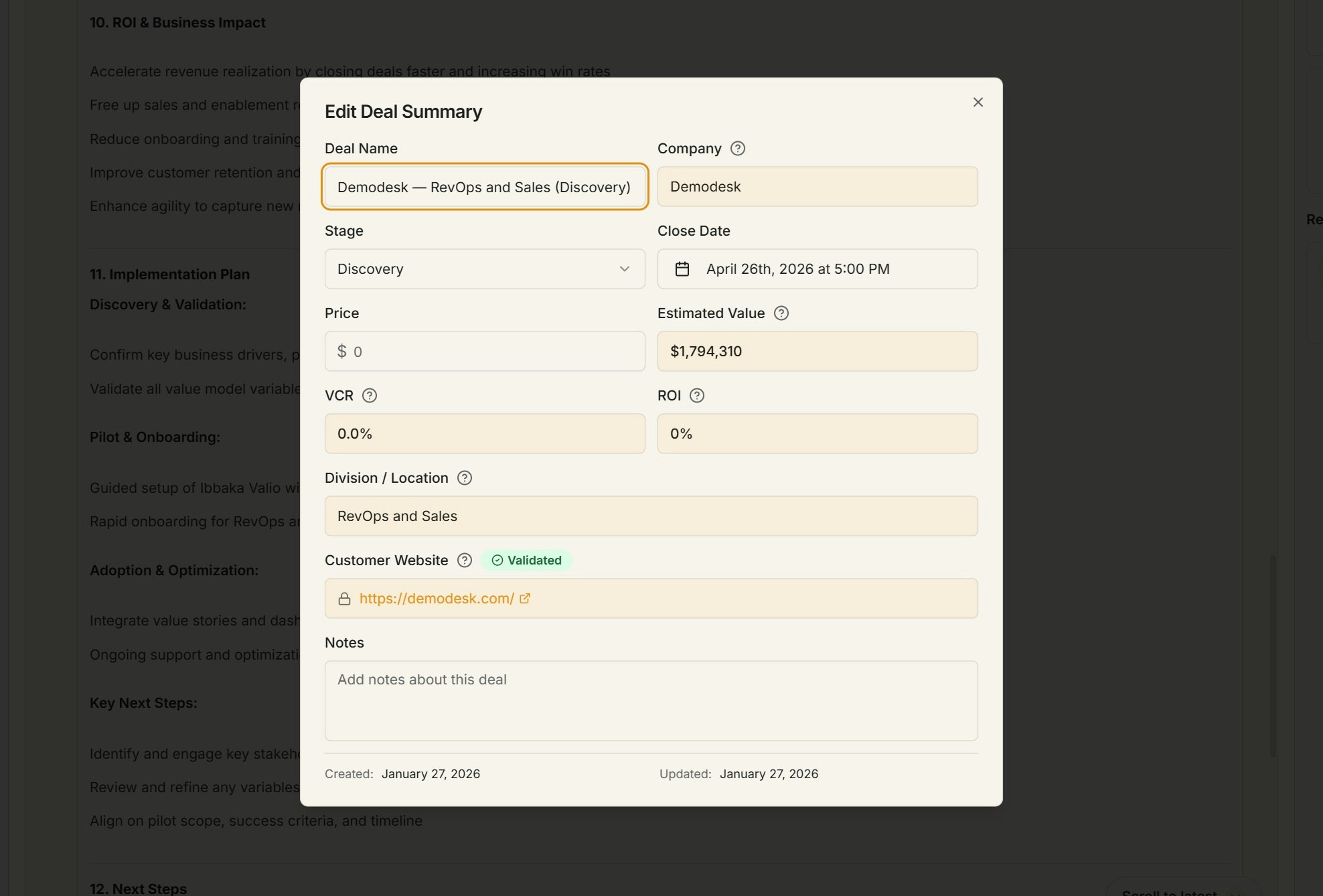Dismiss the dialog with the X button
Viewport: 1323px width, 896px height.
click(x=978, y=102)
